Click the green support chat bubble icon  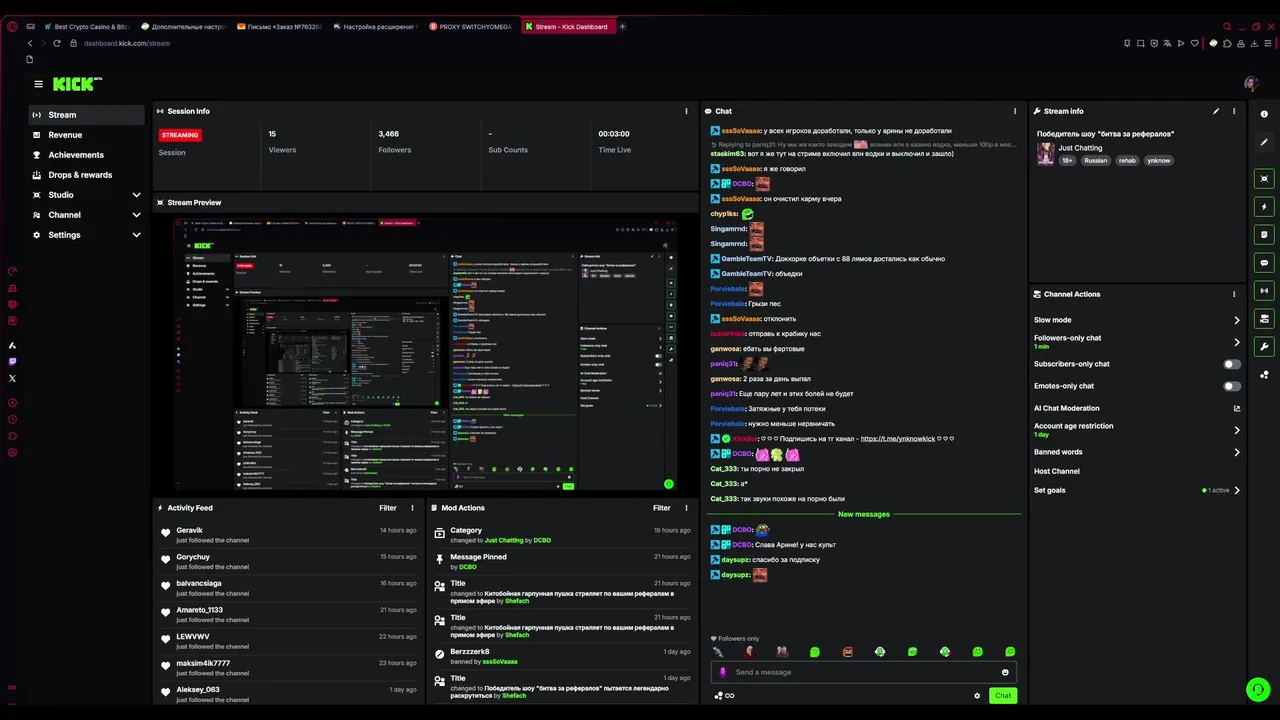[x=1257, y=689]
